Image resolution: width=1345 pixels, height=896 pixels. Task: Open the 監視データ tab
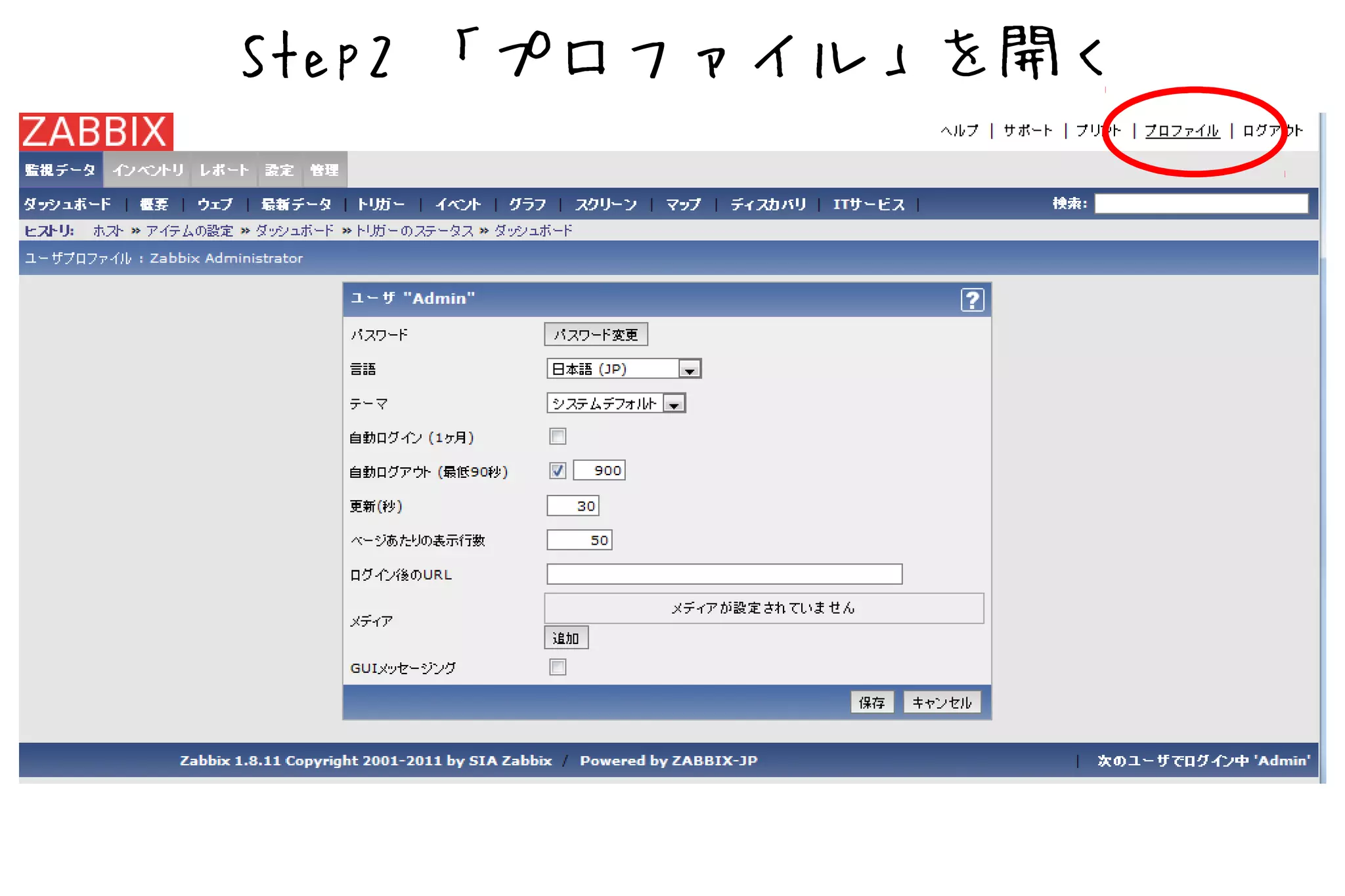[x=60, y=170]
